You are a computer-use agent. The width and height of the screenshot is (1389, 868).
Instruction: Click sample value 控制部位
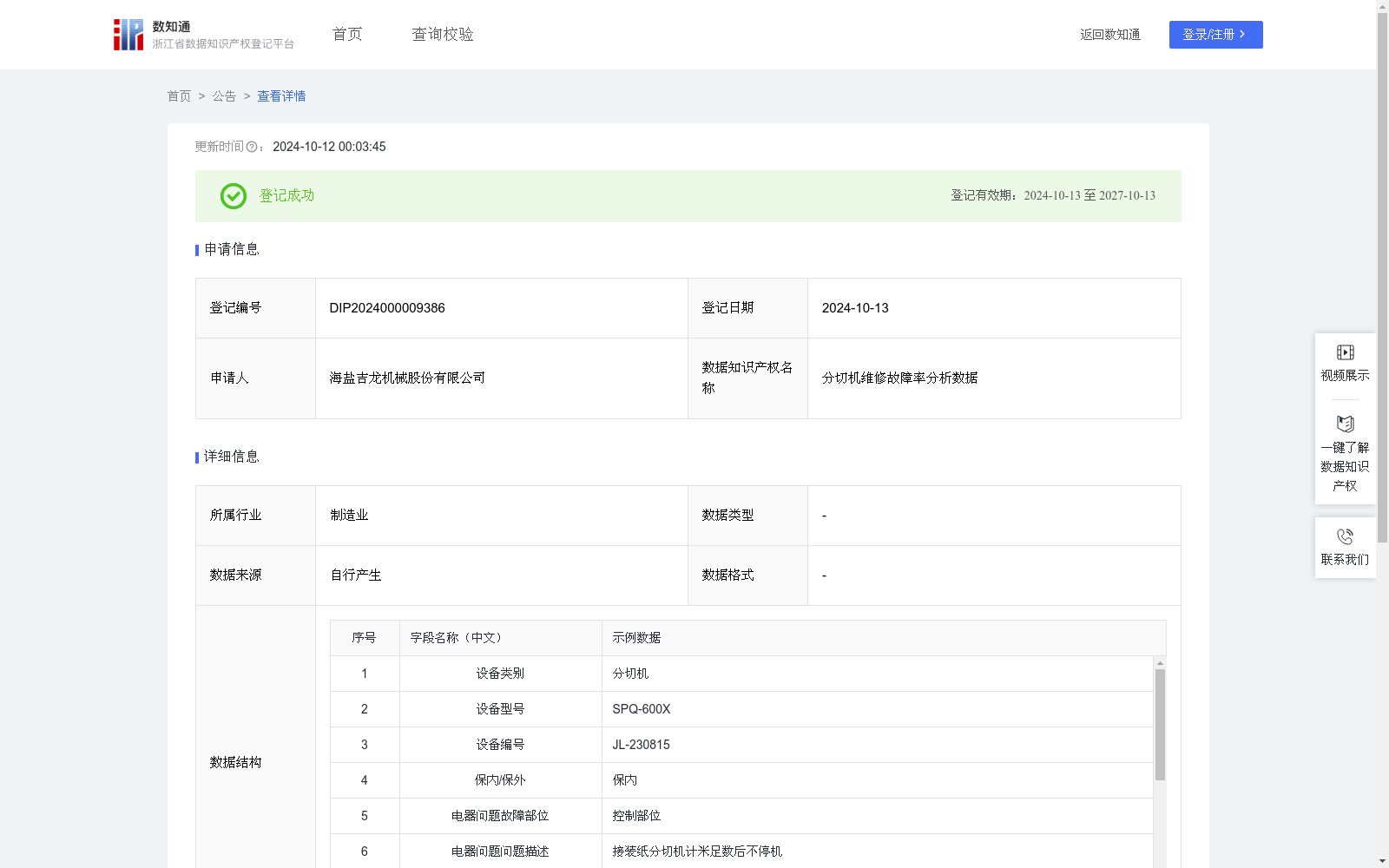click(636, 816)
